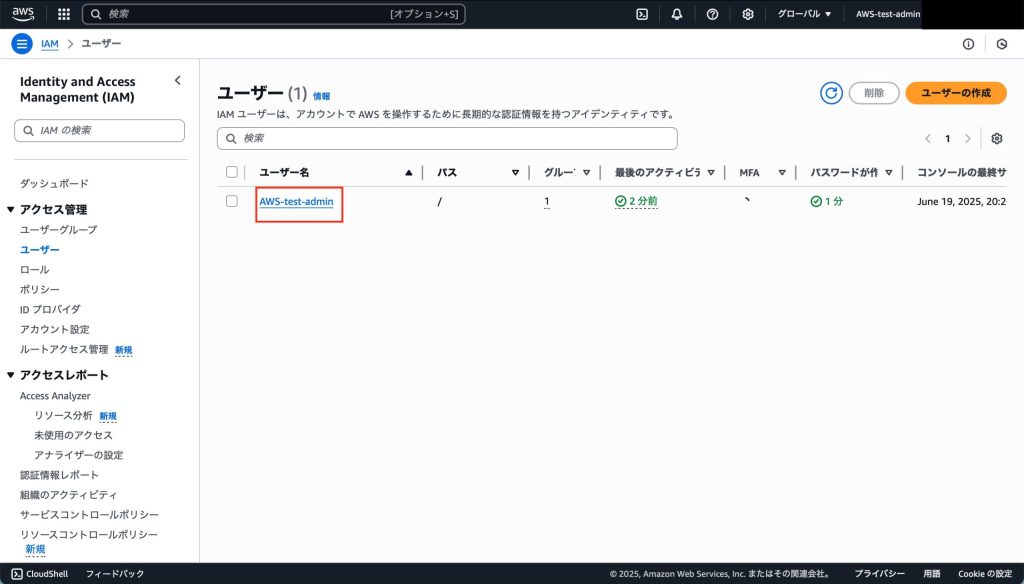Open 組織のアクティビティ in side navigation
1024x584 pixels.
(69, 495)
